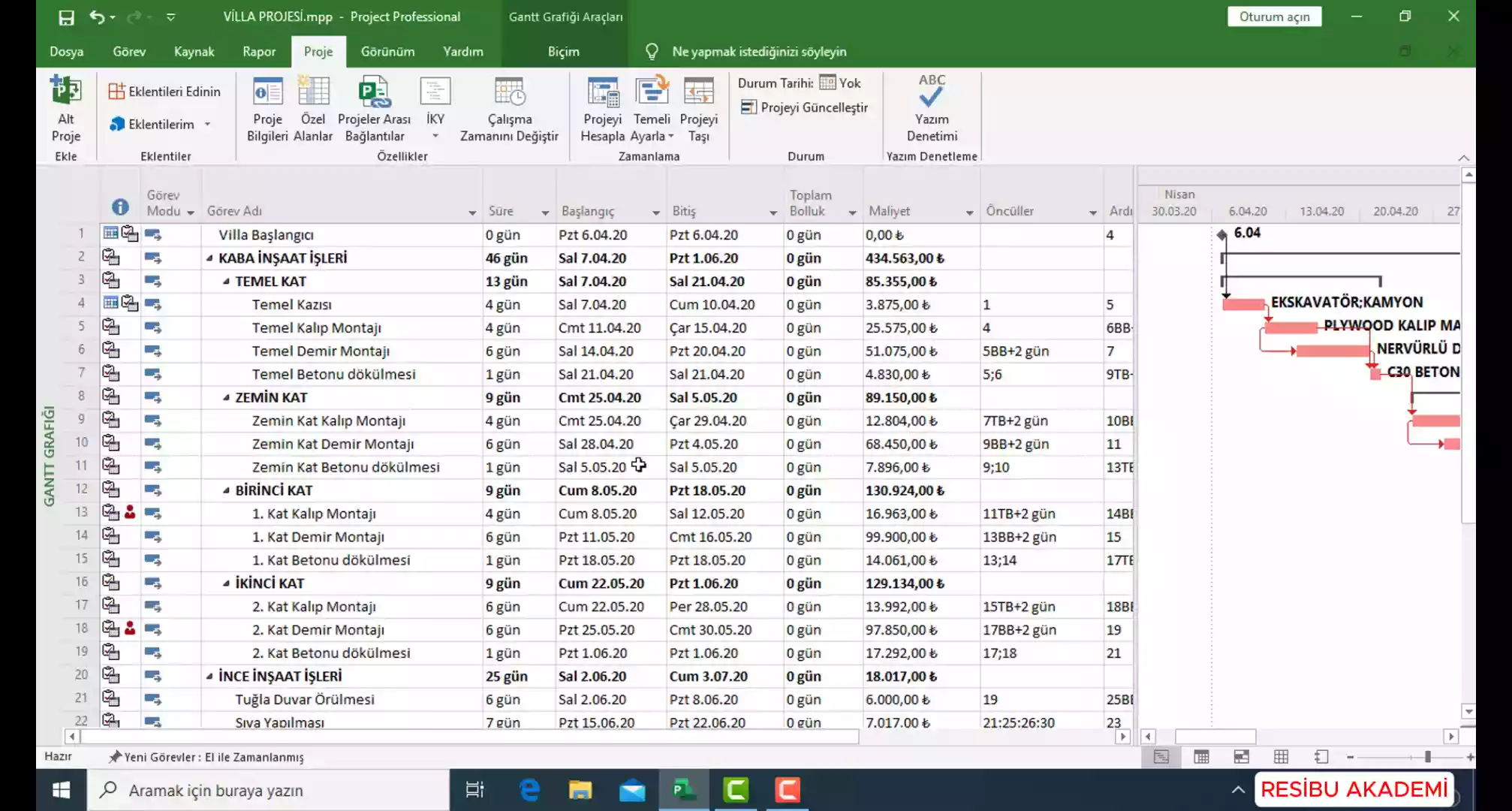The image size is (1512, 811).
Task: Switch to Görev ribbon tab
Action: [129, 51]
